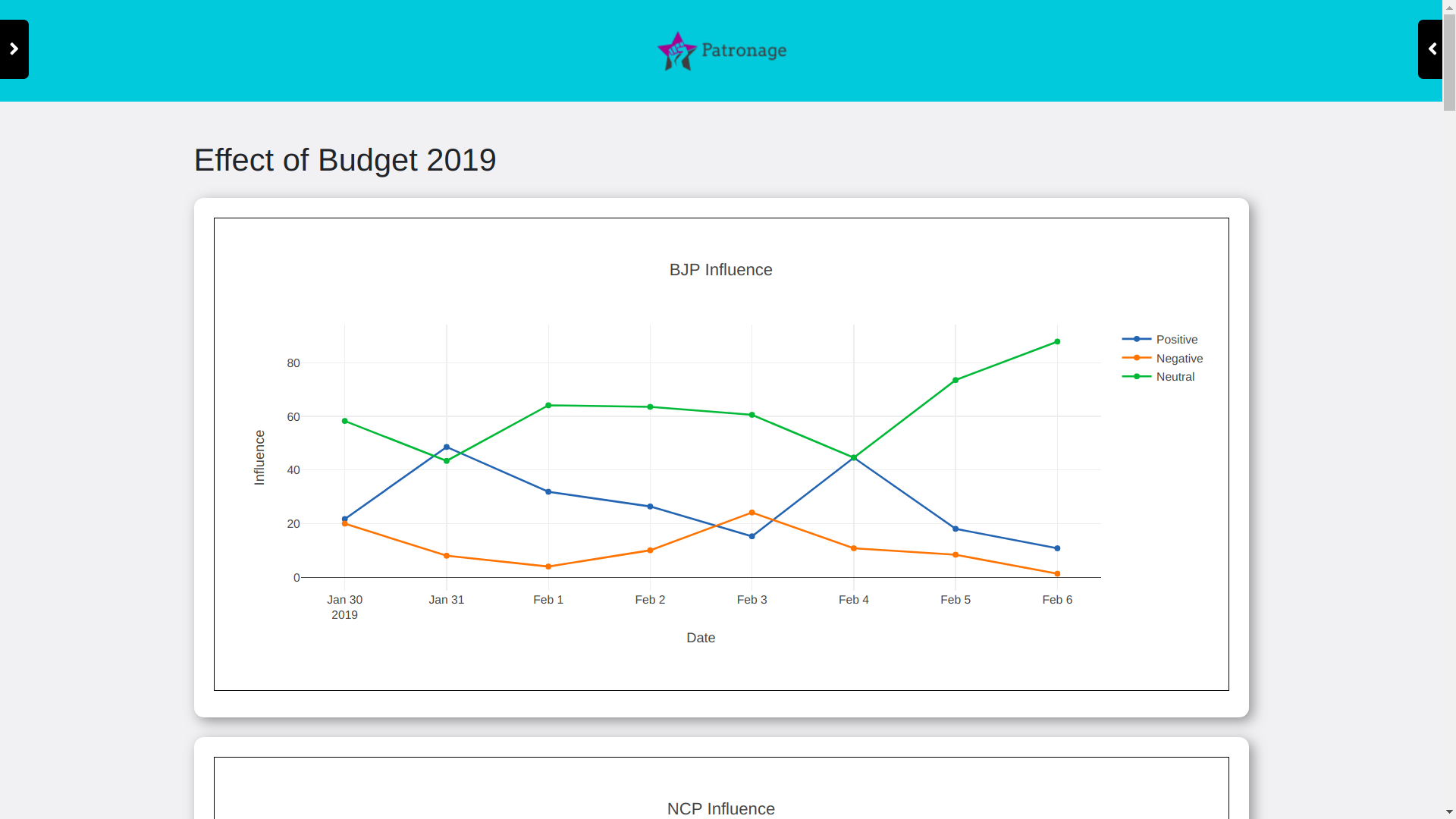Click the Negative point at Feb 1
The width and height of the screenshot is (1456, 819).
pyautogui.click(x=548, y=566)
